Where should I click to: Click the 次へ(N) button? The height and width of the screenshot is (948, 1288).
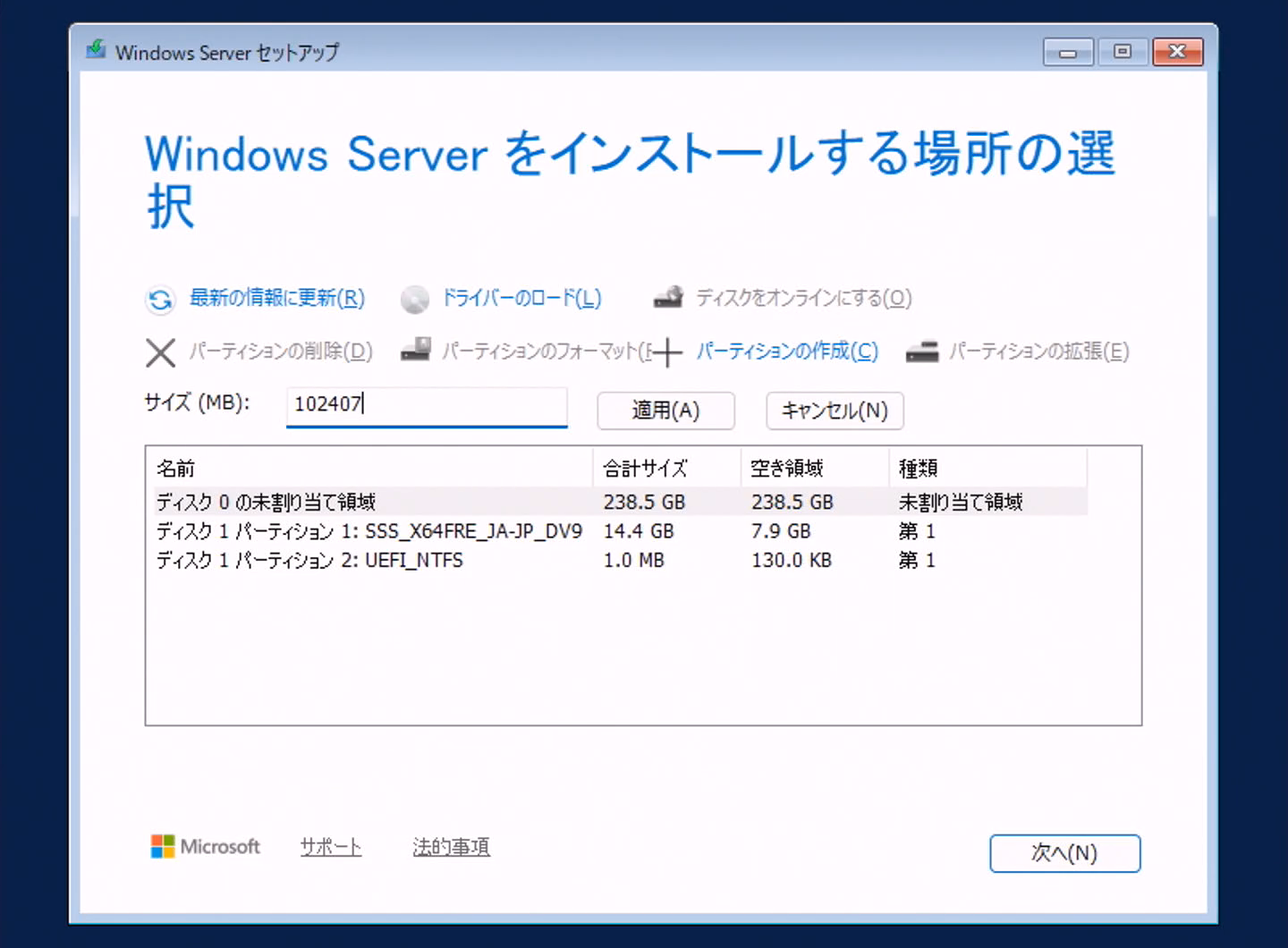1064,853
